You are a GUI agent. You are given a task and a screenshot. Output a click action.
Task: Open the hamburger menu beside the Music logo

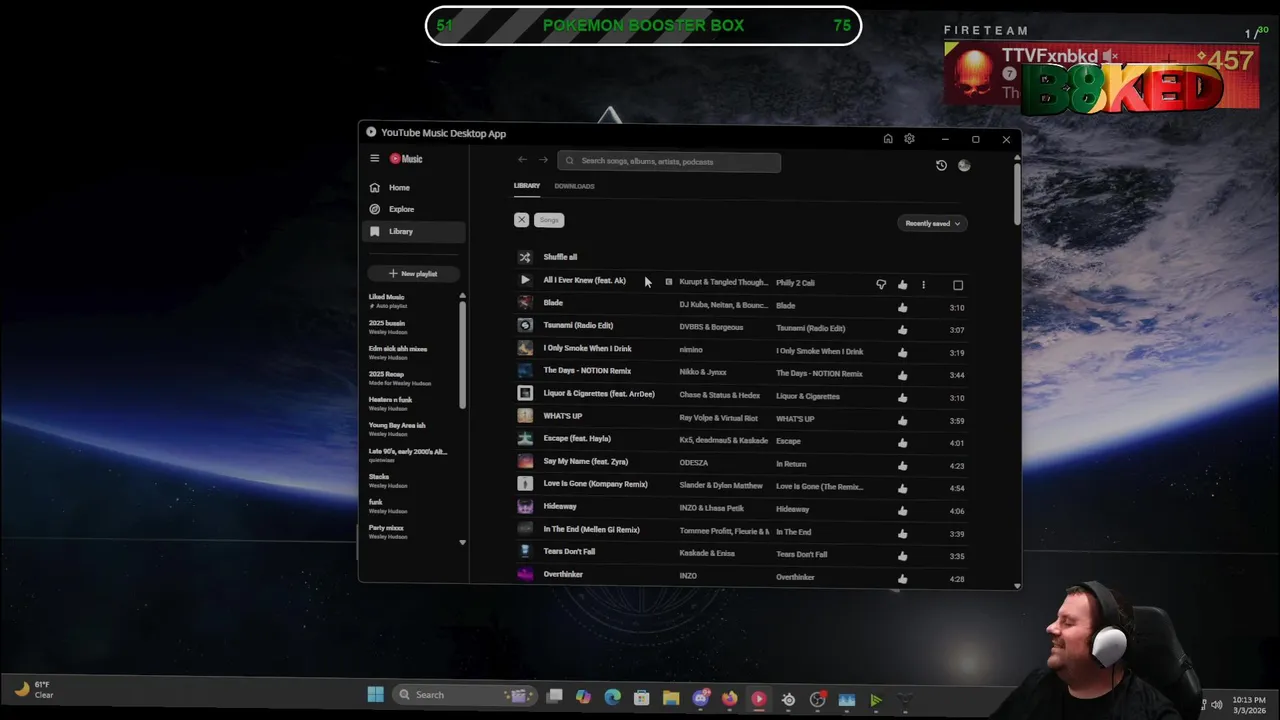(375, 158)
